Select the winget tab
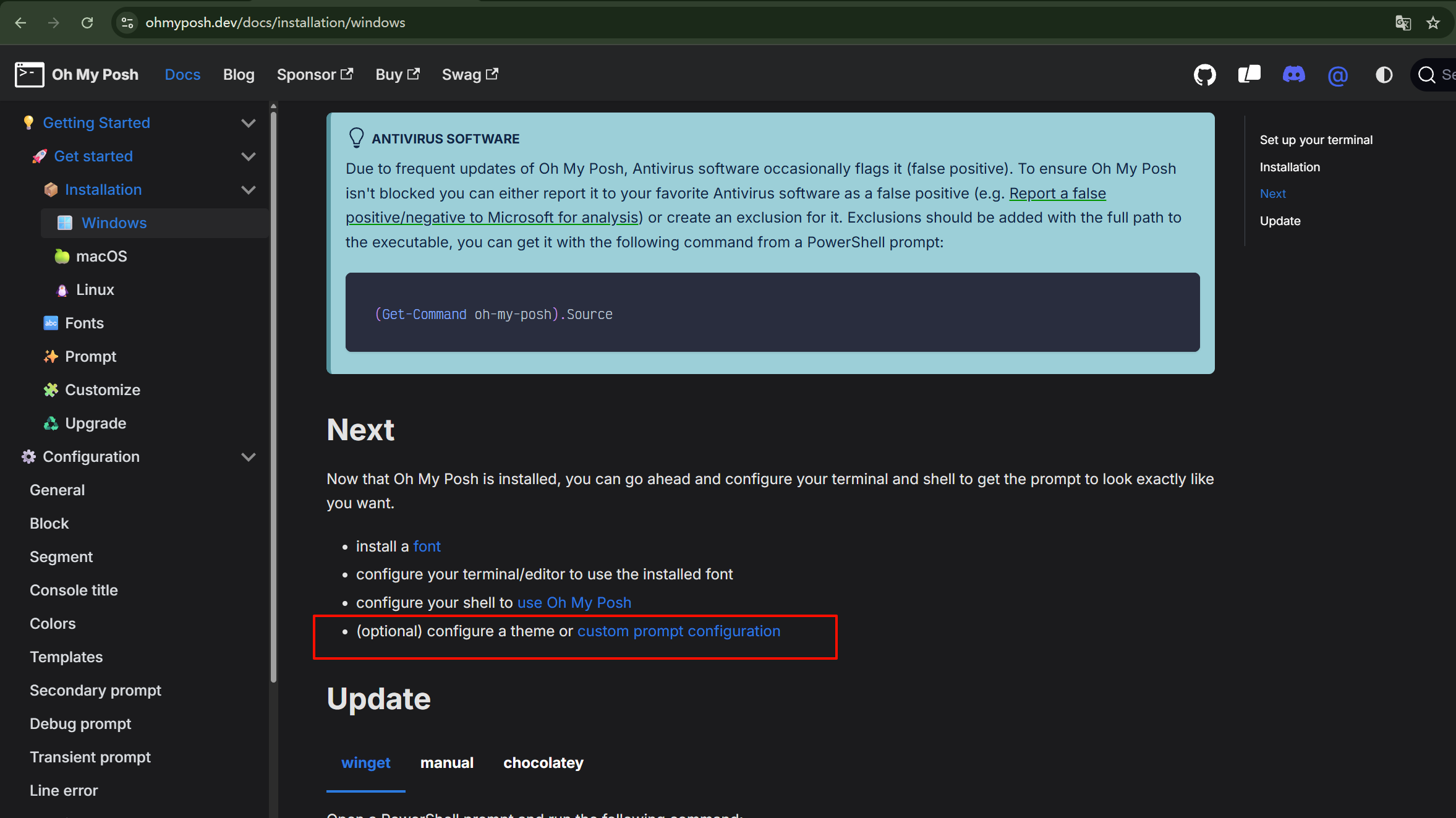 pos(366,763)
